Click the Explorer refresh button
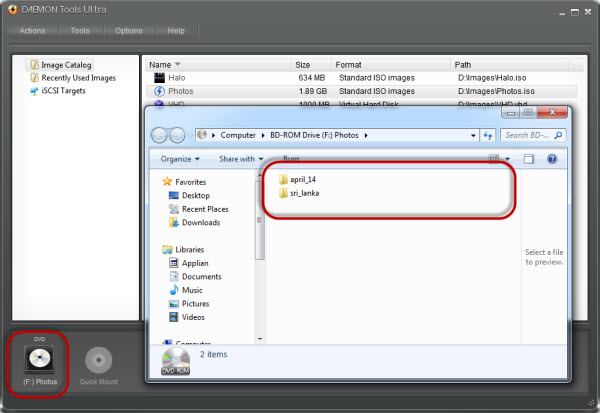The image size is (600, 413). [488, 135]
